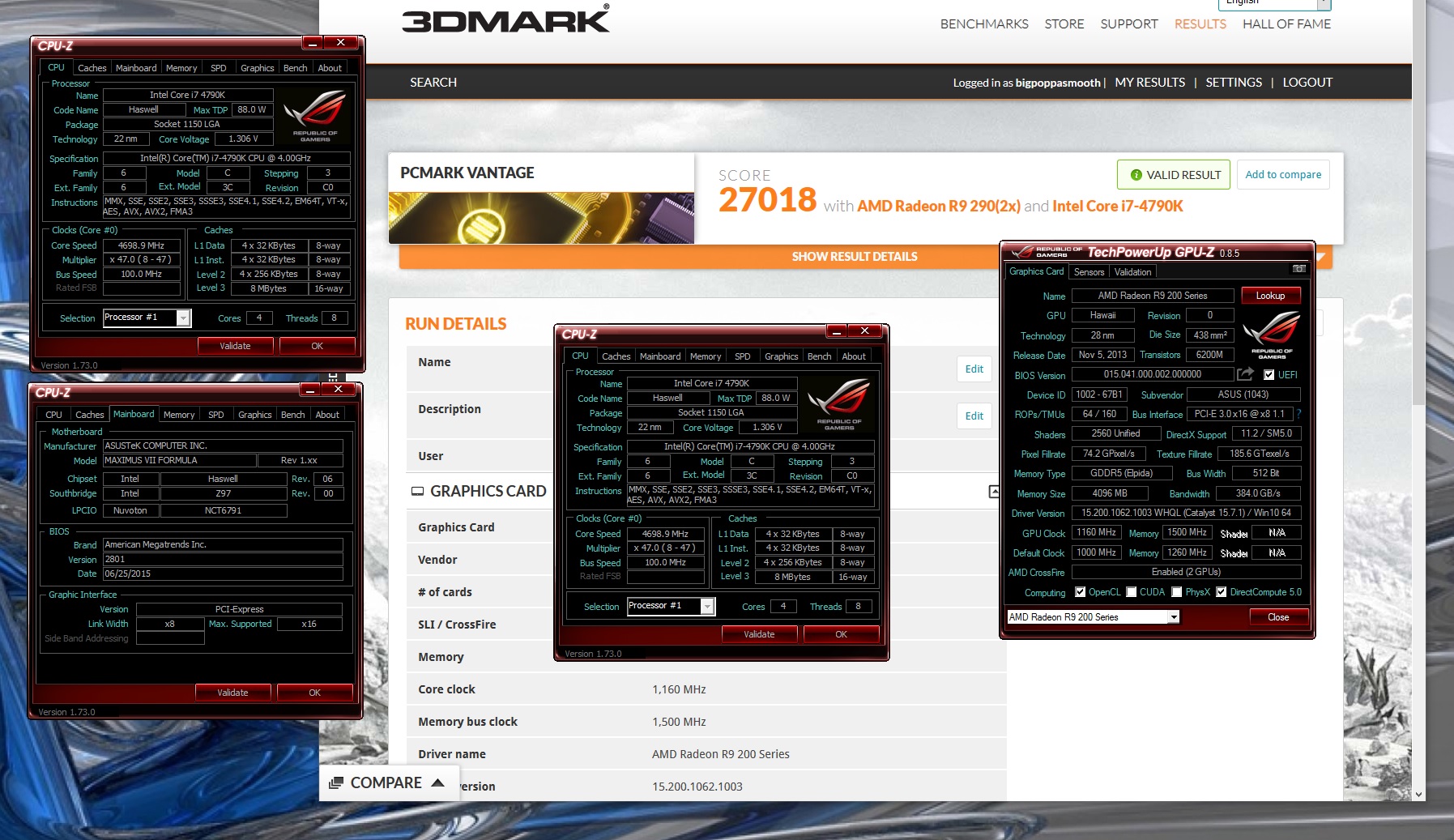Click the score value 27018
1454x840 pixels.
coord(767,200)
